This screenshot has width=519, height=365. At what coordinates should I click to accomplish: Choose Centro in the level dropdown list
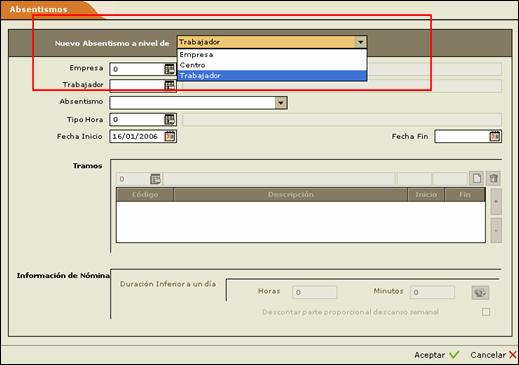pos(272,65)
